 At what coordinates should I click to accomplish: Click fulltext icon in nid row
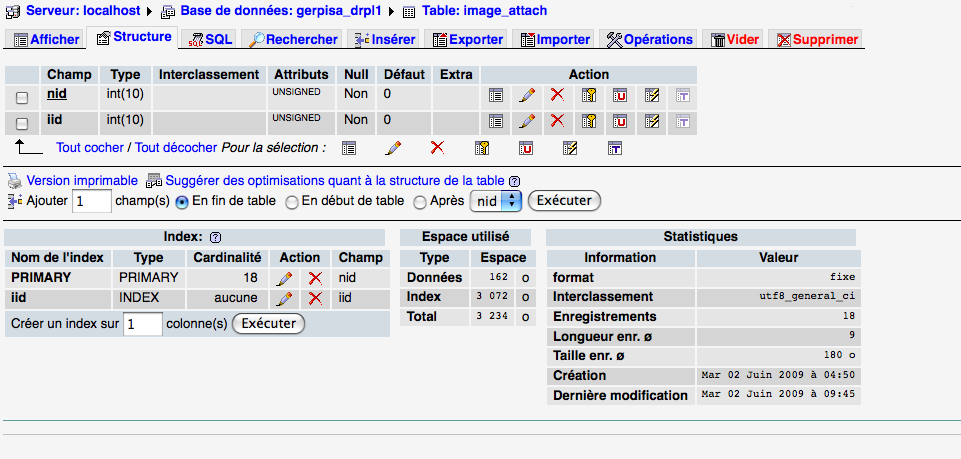683,95
